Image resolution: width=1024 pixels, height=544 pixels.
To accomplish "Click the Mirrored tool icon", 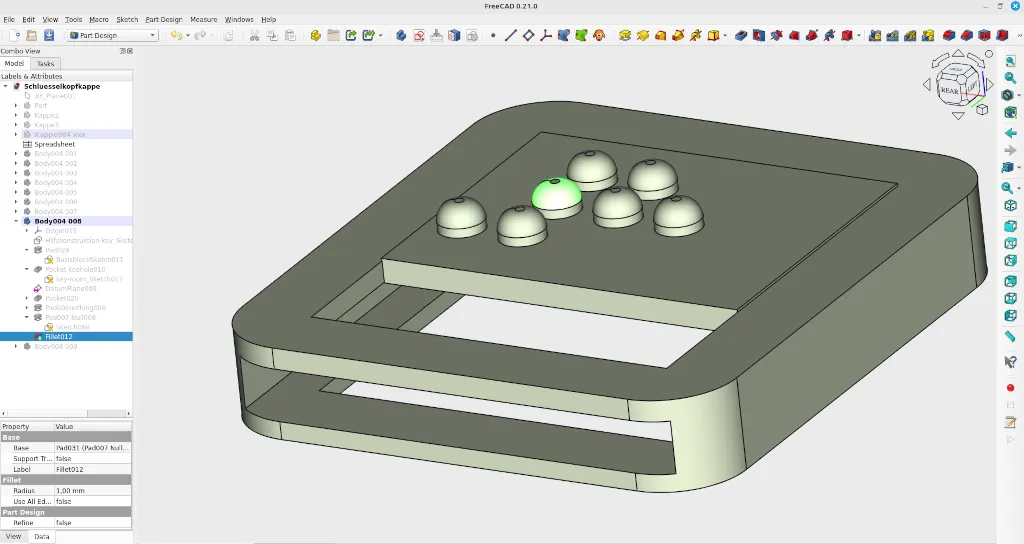I will pyautogui.click(x=875, y=35).
